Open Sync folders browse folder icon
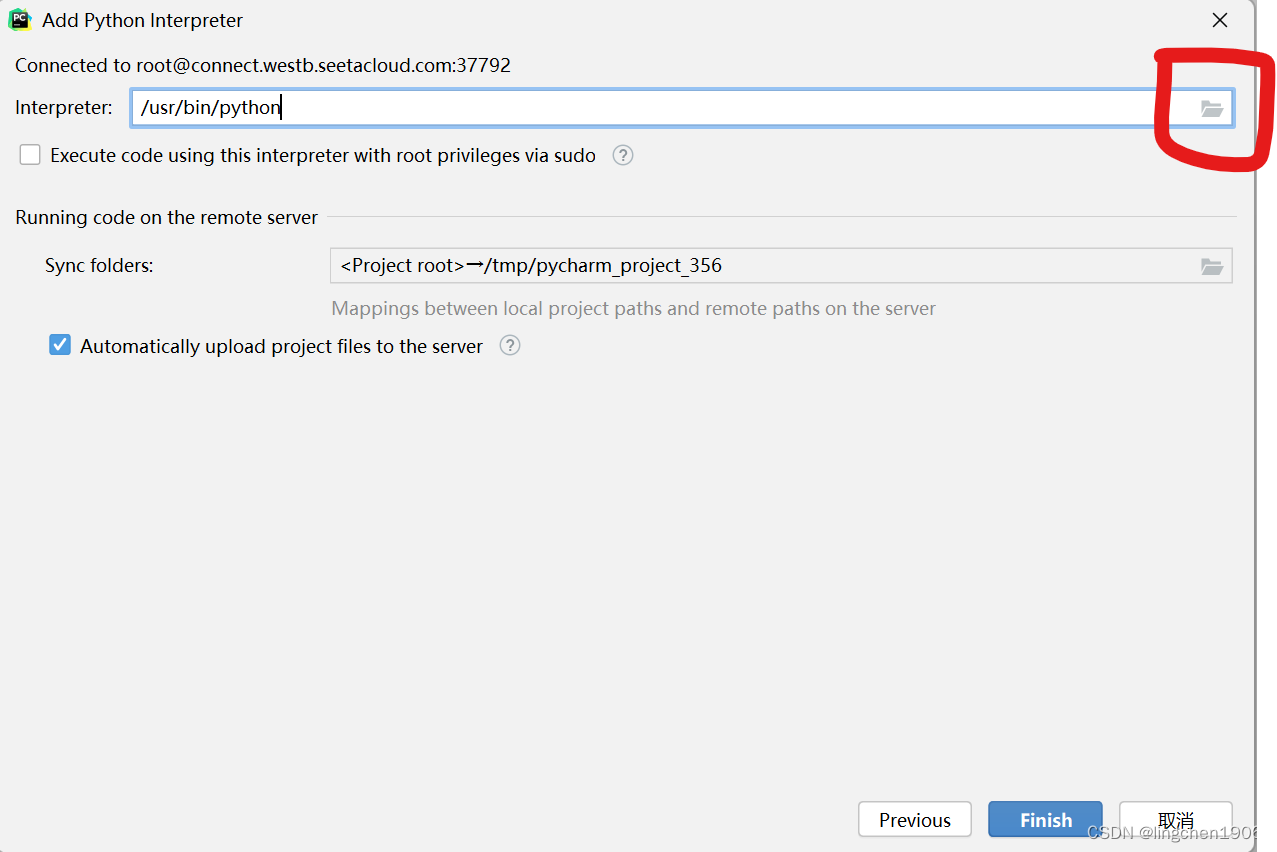Viewport: 1277px width, 852px height. coord(1212,266)
